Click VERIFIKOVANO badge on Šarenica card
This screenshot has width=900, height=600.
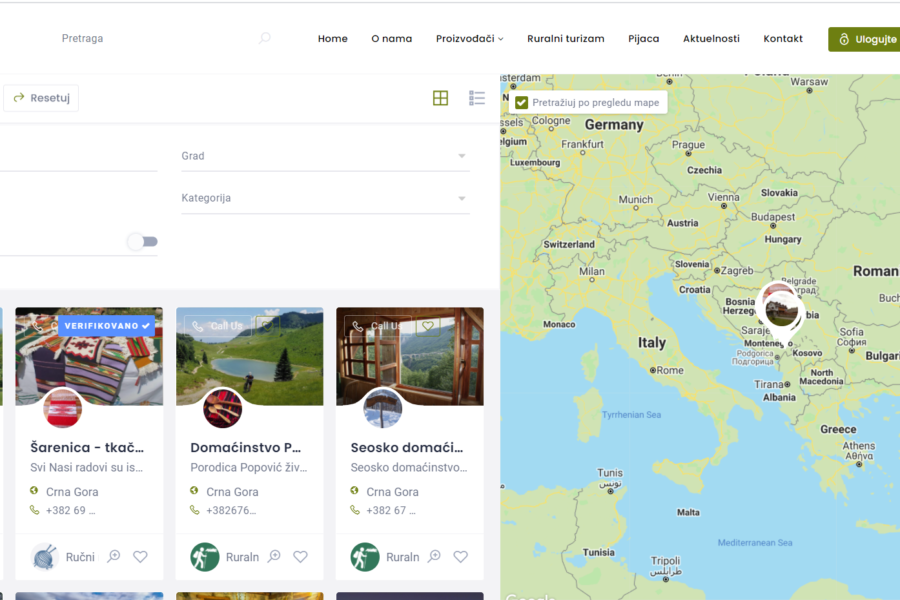[107, 326]
